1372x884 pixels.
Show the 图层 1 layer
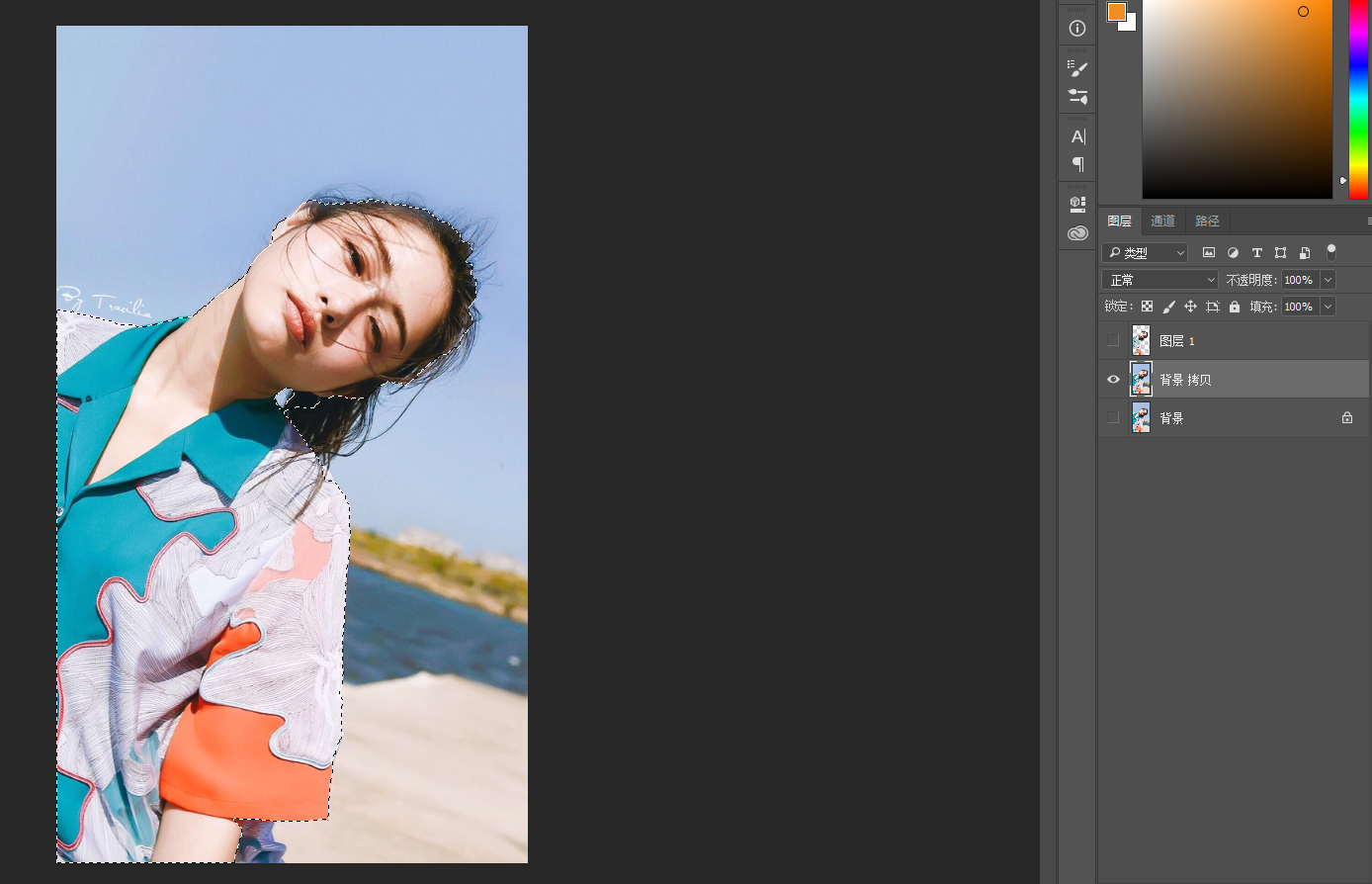tap(1113, 340)
